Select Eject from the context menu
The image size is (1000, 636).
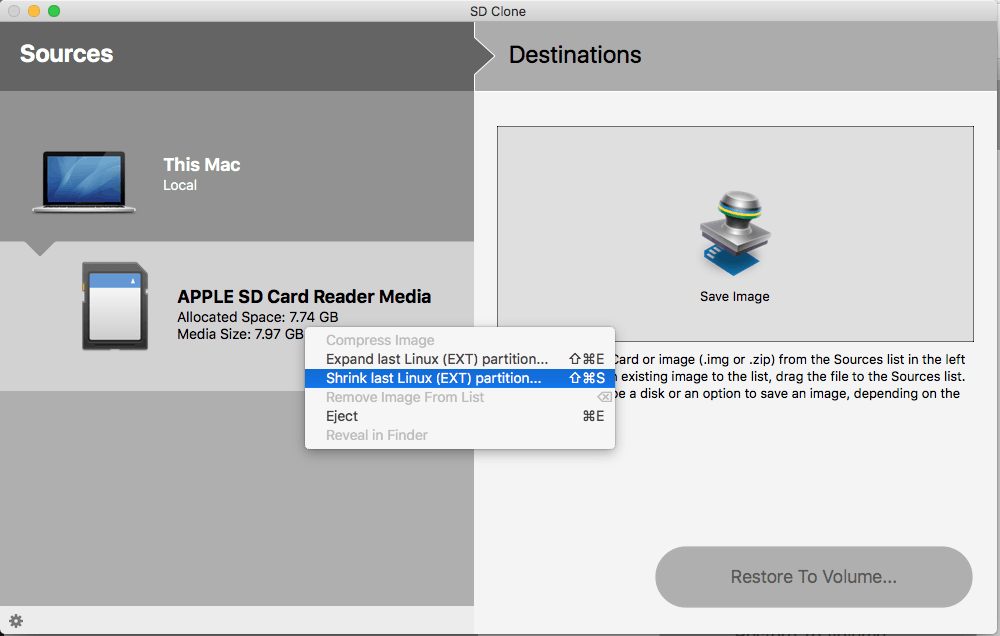pyautogui.click(x=460, y=417)
